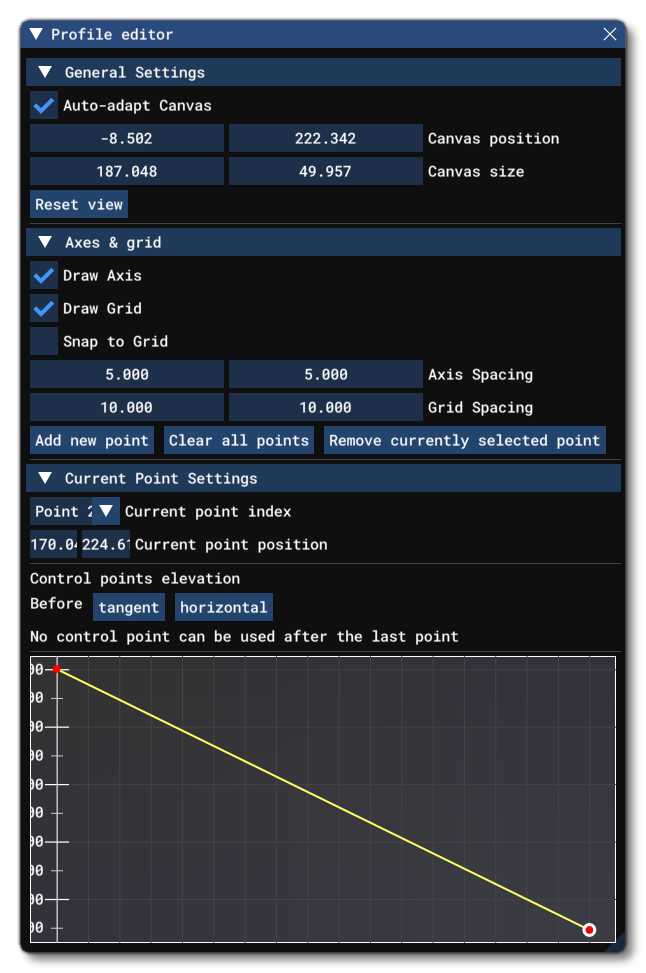646x973 pixels.
Task: Turn off Draw Axis
Action: point(42,275)
